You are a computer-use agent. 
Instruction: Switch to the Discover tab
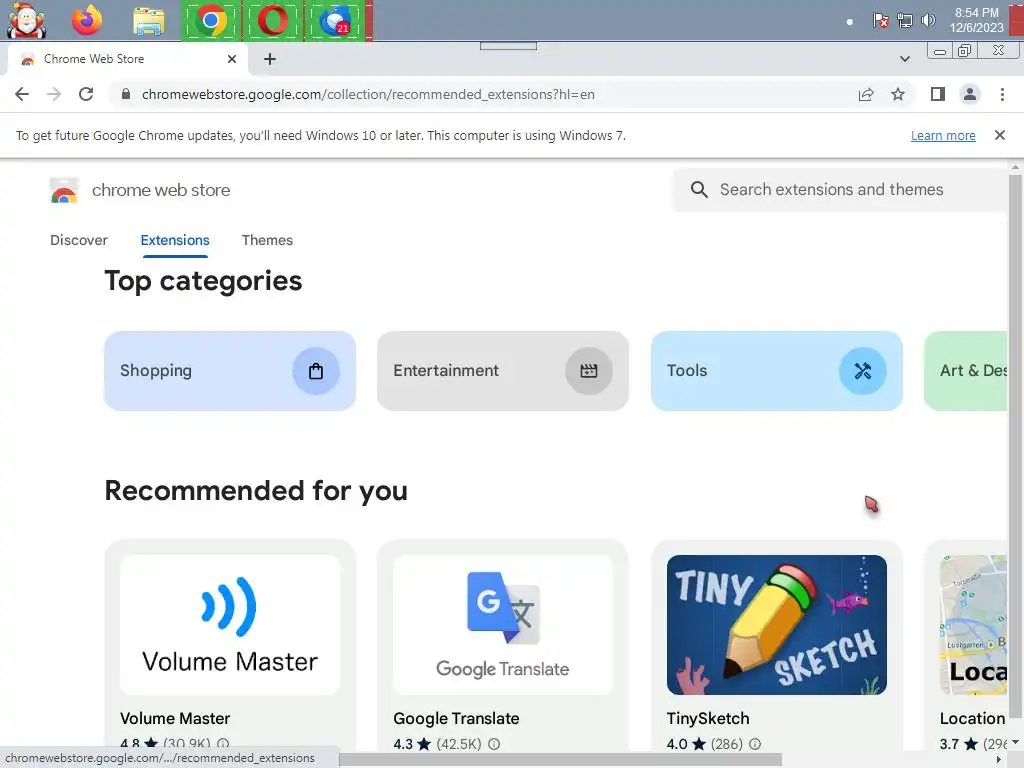click(x=78, y=240)
